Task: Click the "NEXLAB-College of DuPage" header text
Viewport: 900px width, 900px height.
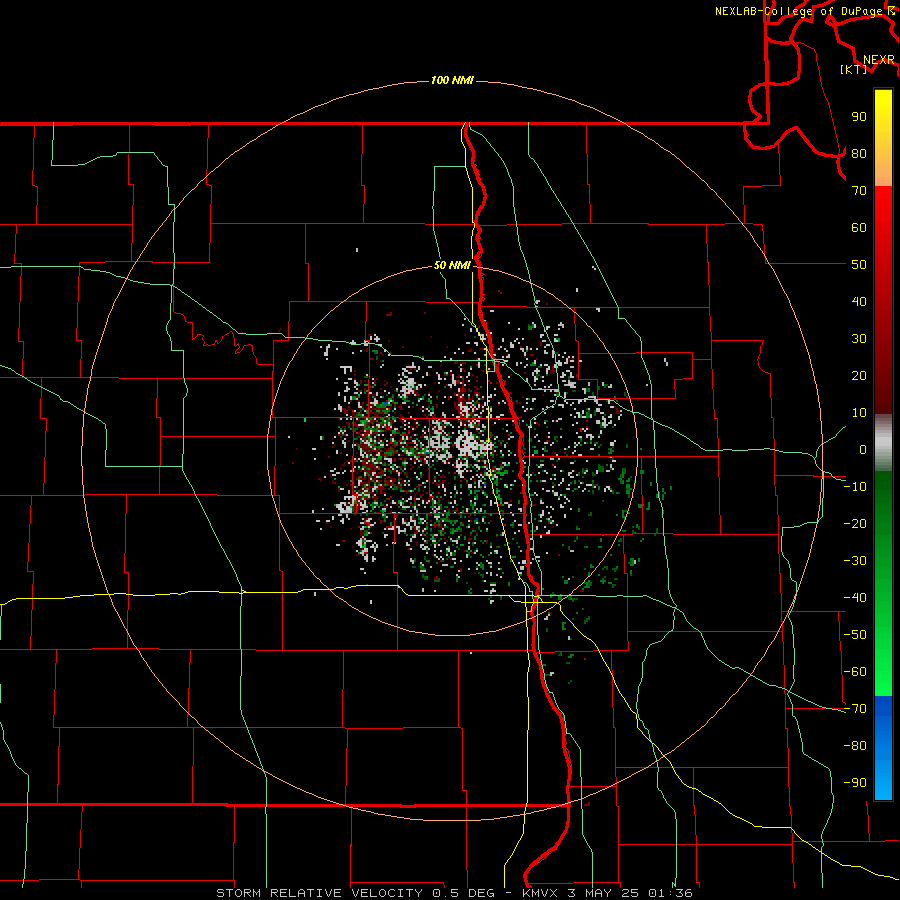Action: [x=798, y=11]
